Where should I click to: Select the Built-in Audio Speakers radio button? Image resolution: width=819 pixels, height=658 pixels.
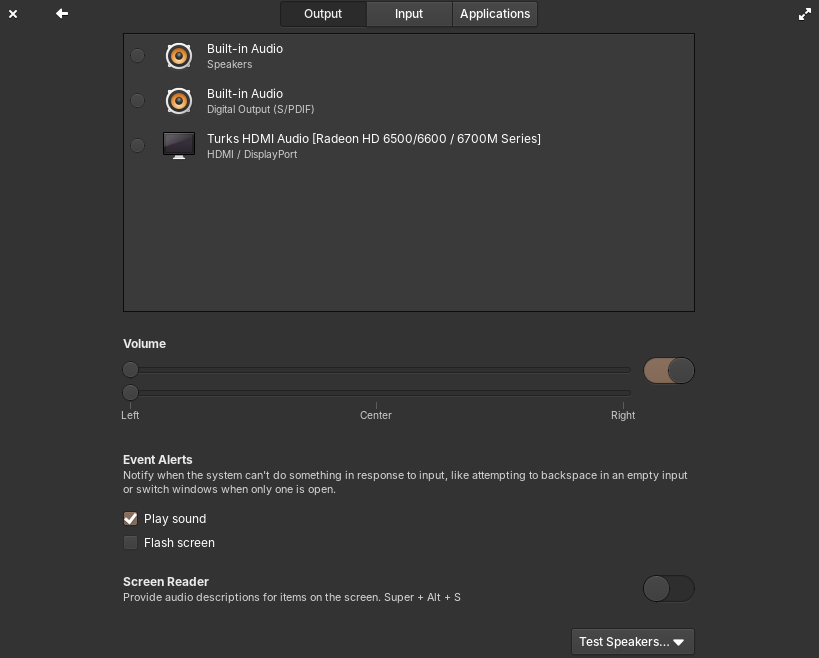(137, 55)
